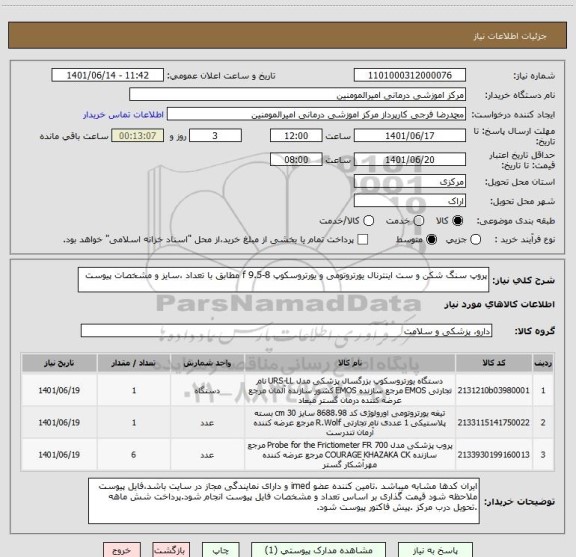Click the R.Wolf ureterotomy blade item name
The height and width of the screenshot is (557, 576).
(350, 423)
